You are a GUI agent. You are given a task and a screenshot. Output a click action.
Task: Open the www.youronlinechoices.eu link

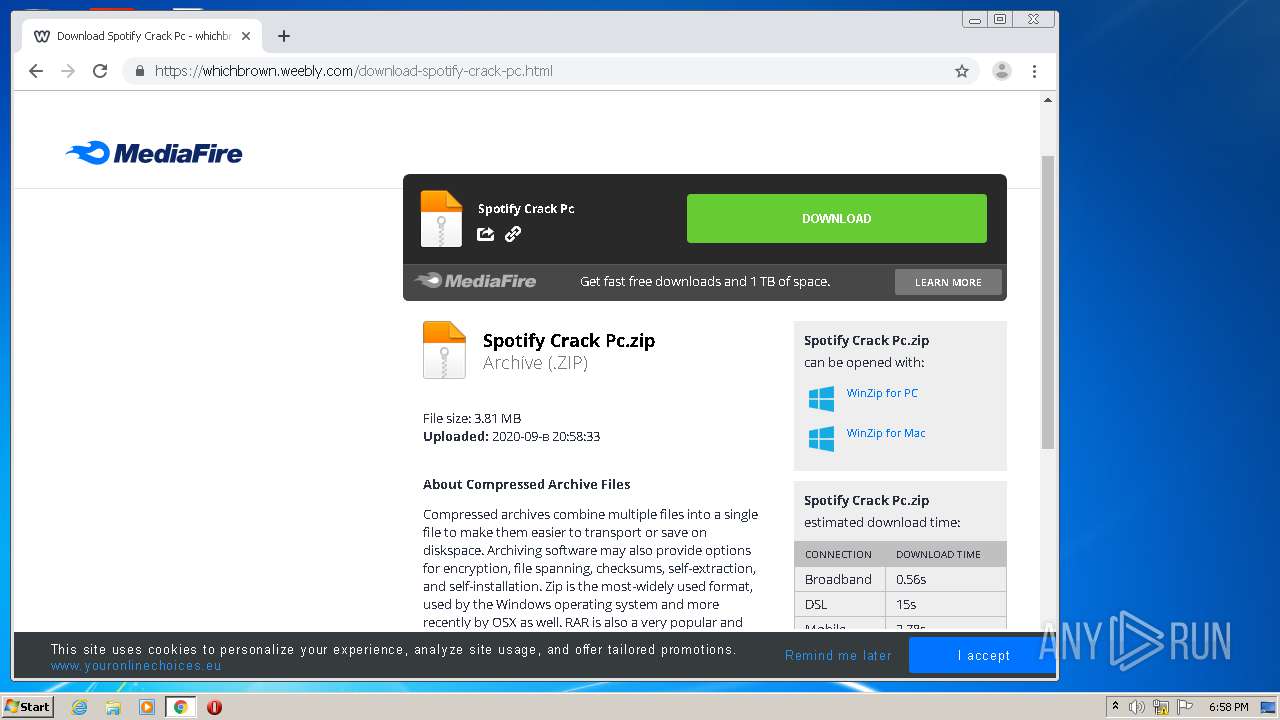tap(136, 666)
